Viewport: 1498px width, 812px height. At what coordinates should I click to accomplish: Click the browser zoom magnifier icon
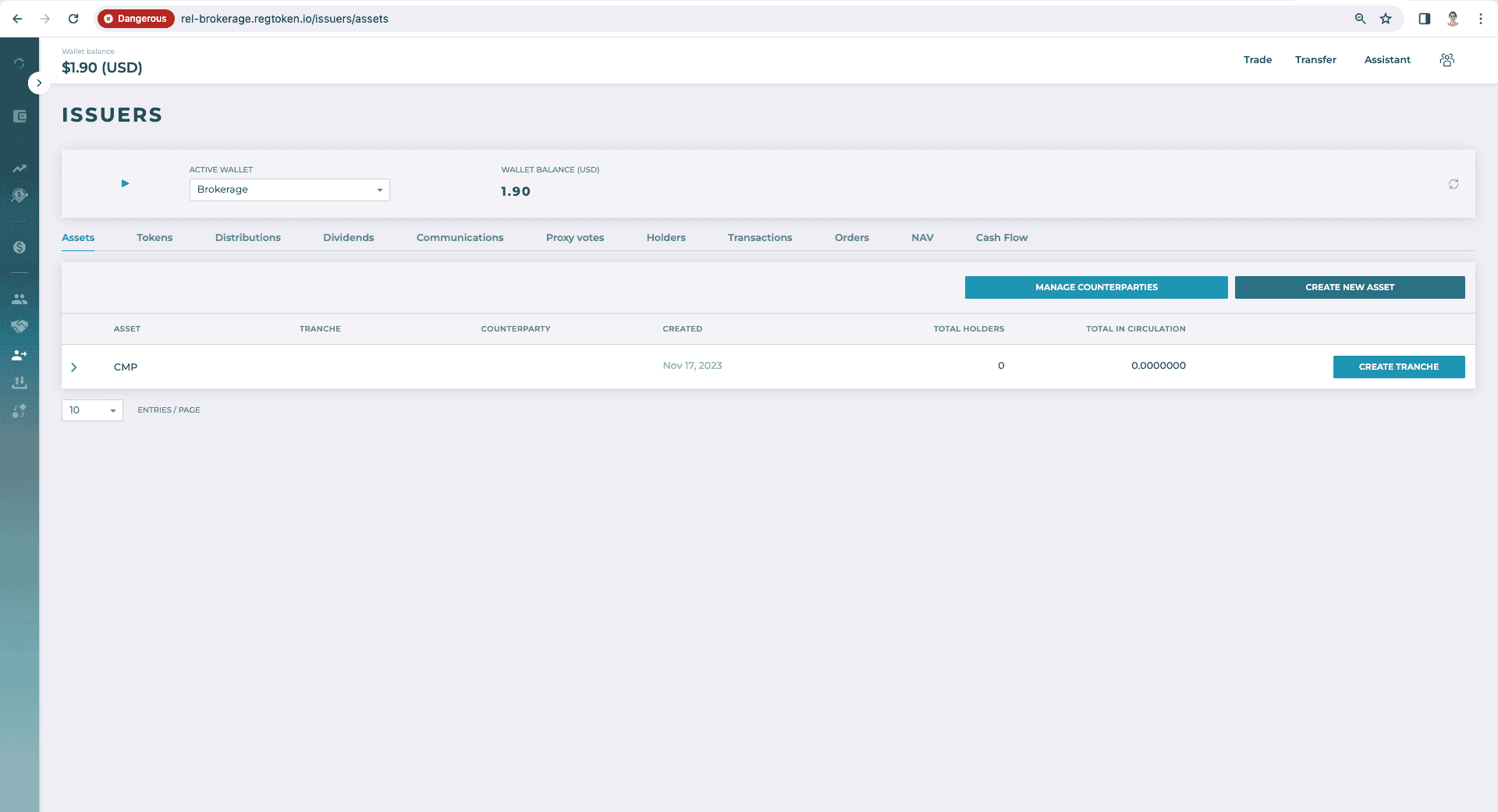pyautogui.click(x=1360, y=19)
